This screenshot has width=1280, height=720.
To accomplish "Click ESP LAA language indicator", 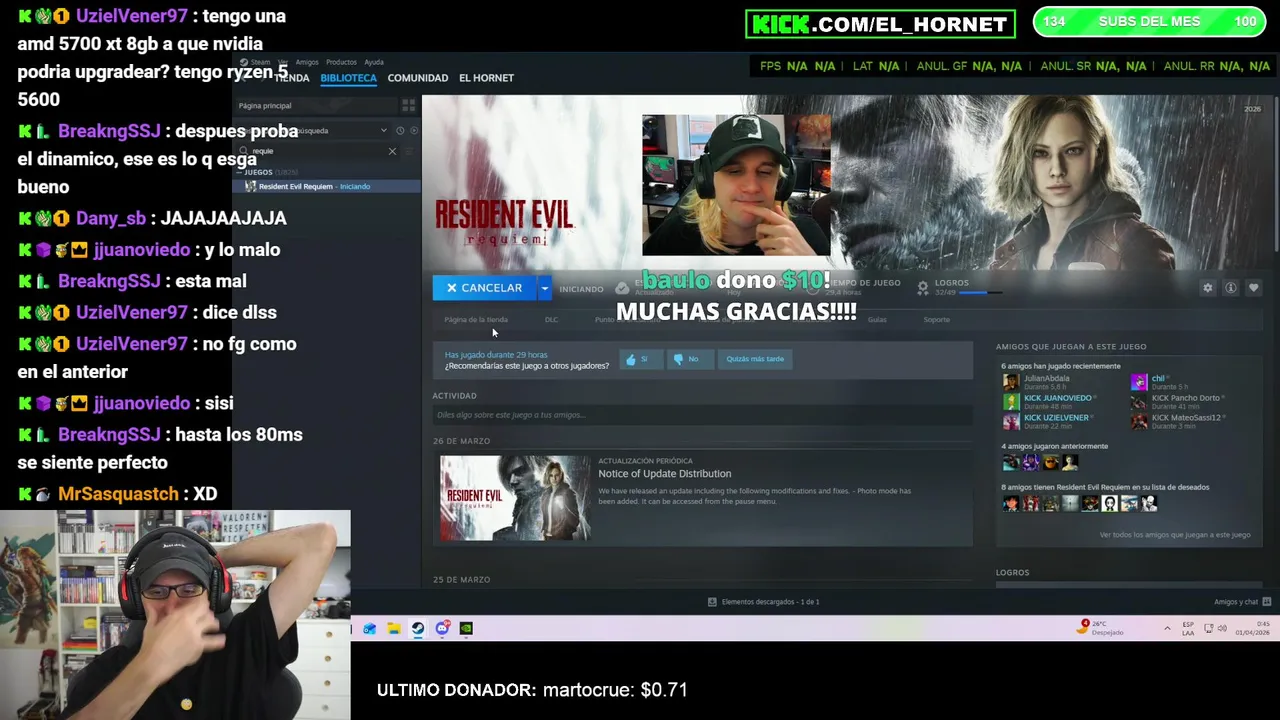I will coord(1188,629).
